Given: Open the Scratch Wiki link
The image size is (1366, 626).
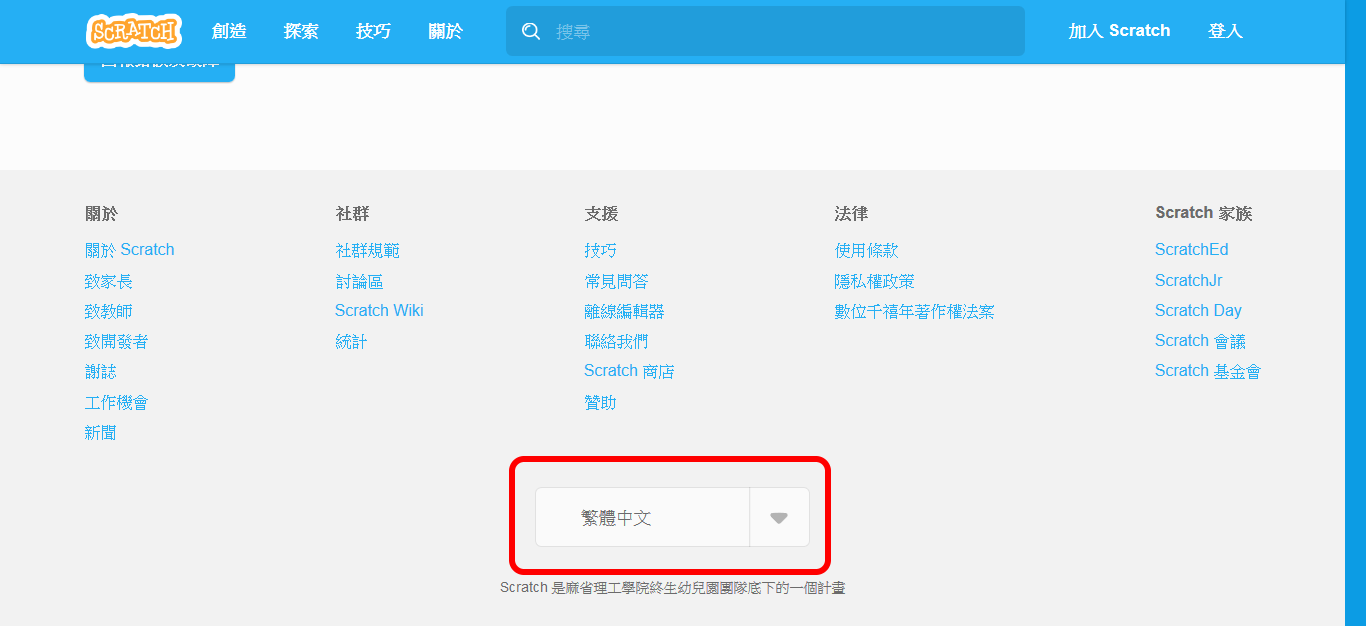Looking at the screenshot, I should click(379, 311).
